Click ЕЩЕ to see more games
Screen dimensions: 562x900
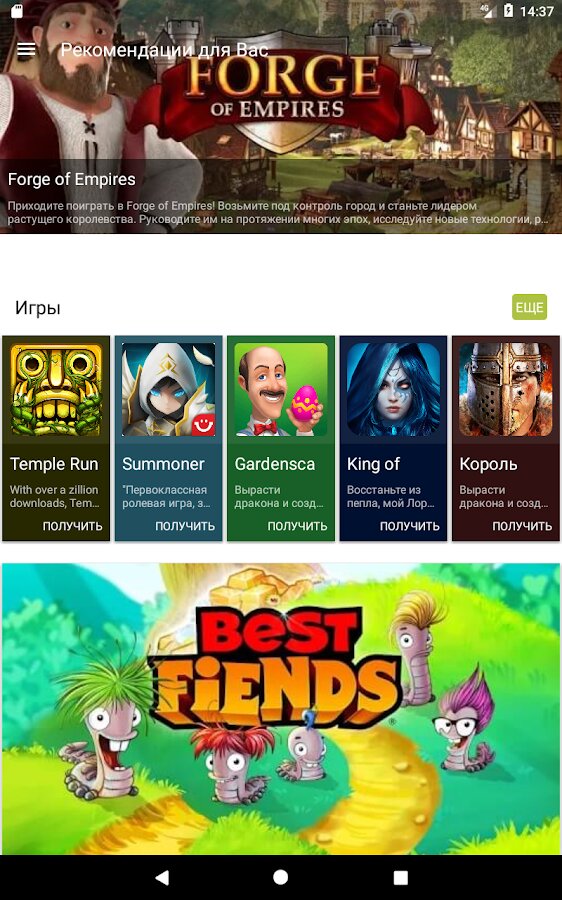pos(529,308)
